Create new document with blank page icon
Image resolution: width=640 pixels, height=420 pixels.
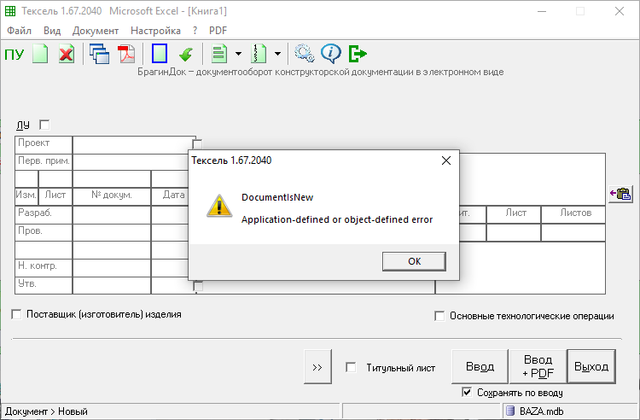40,54
